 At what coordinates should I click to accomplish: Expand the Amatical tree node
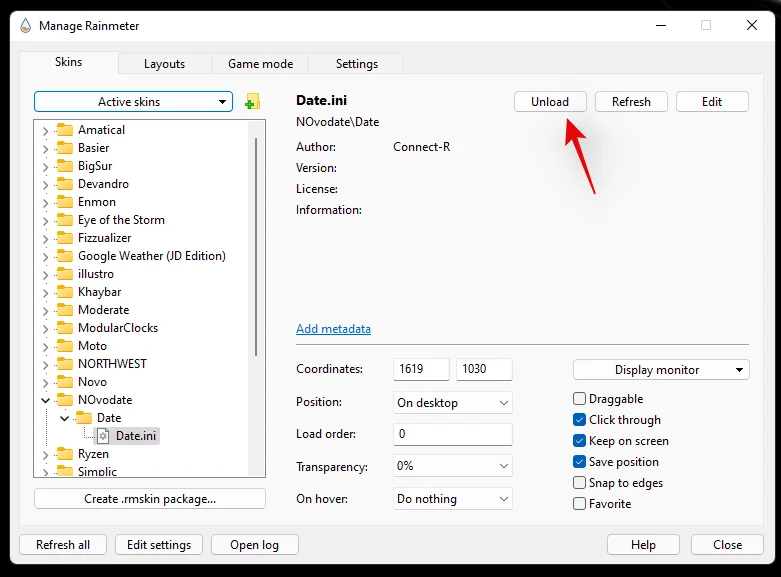[45, 131]
